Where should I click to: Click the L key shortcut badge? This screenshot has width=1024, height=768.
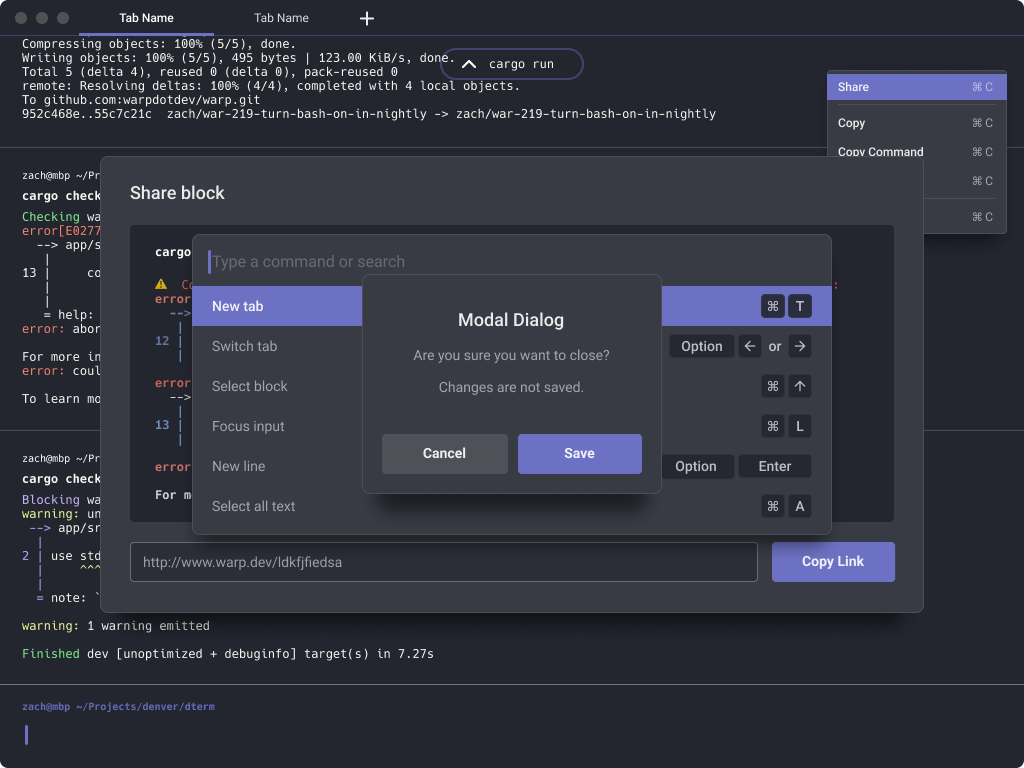point(799,426)
